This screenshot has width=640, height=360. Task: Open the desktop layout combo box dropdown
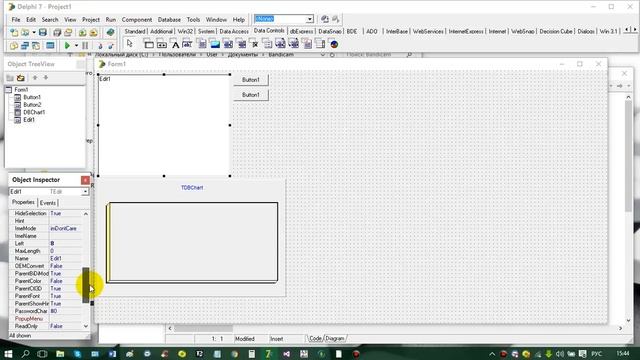click(x=309, y=19)
